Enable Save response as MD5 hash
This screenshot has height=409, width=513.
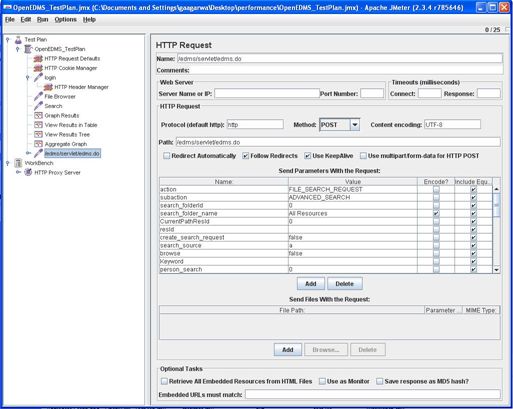(x=380, y=381)
